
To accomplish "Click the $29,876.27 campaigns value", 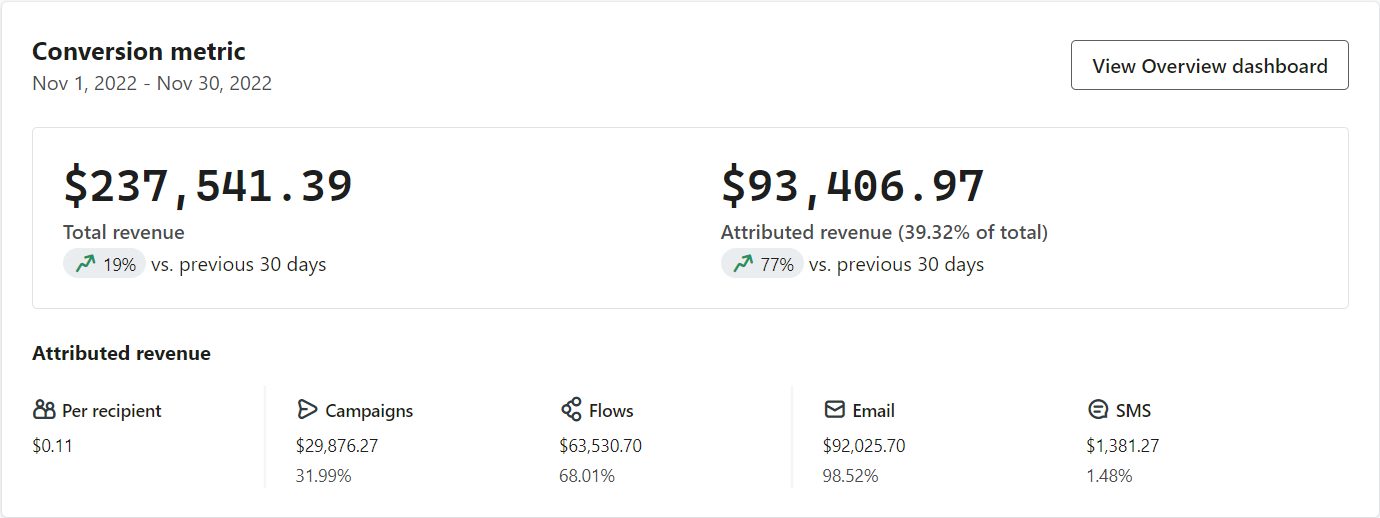I will click(337, 446).
